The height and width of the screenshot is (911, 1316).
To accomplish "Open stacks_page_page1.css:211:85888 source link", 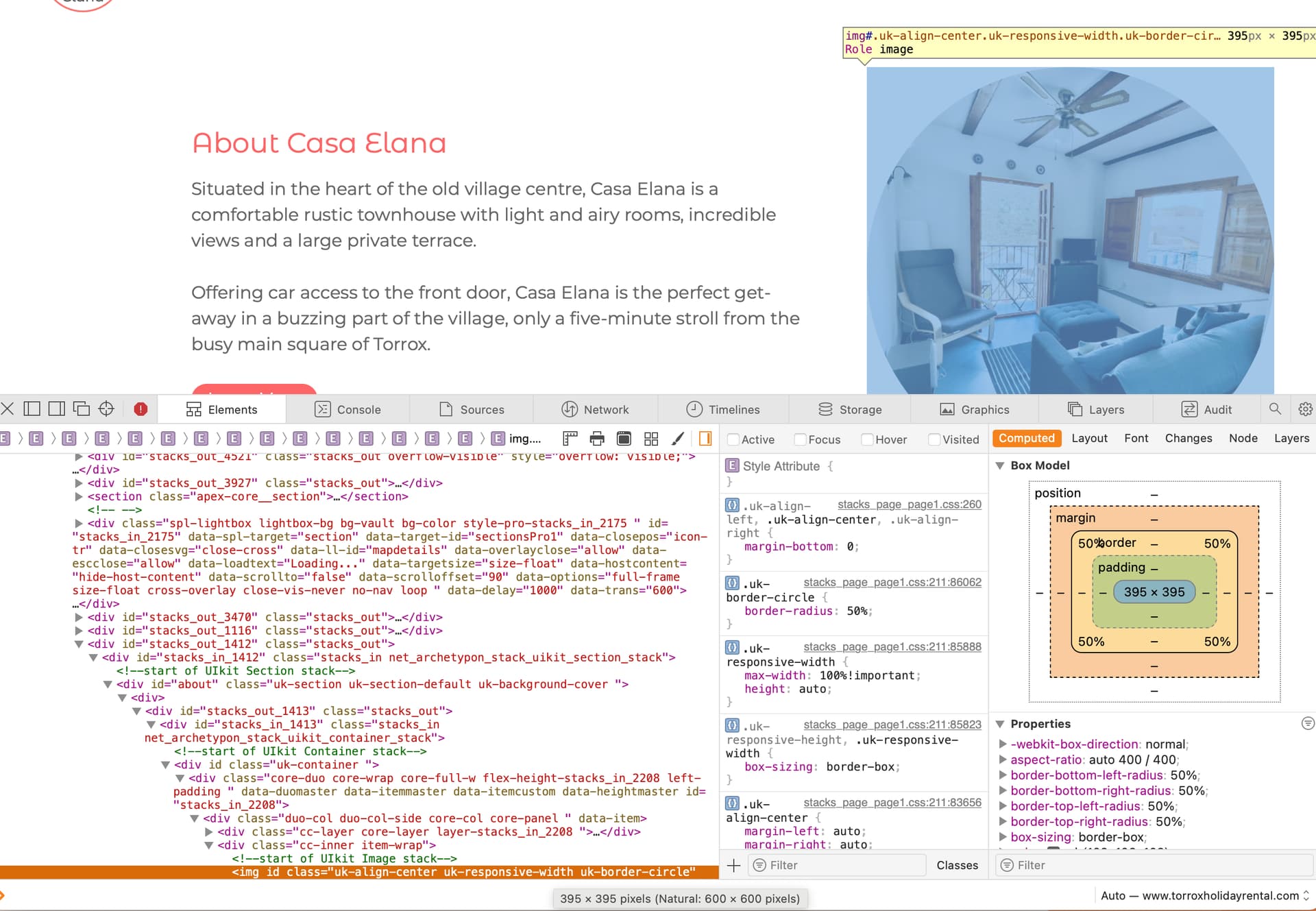I will click(892, 647).
